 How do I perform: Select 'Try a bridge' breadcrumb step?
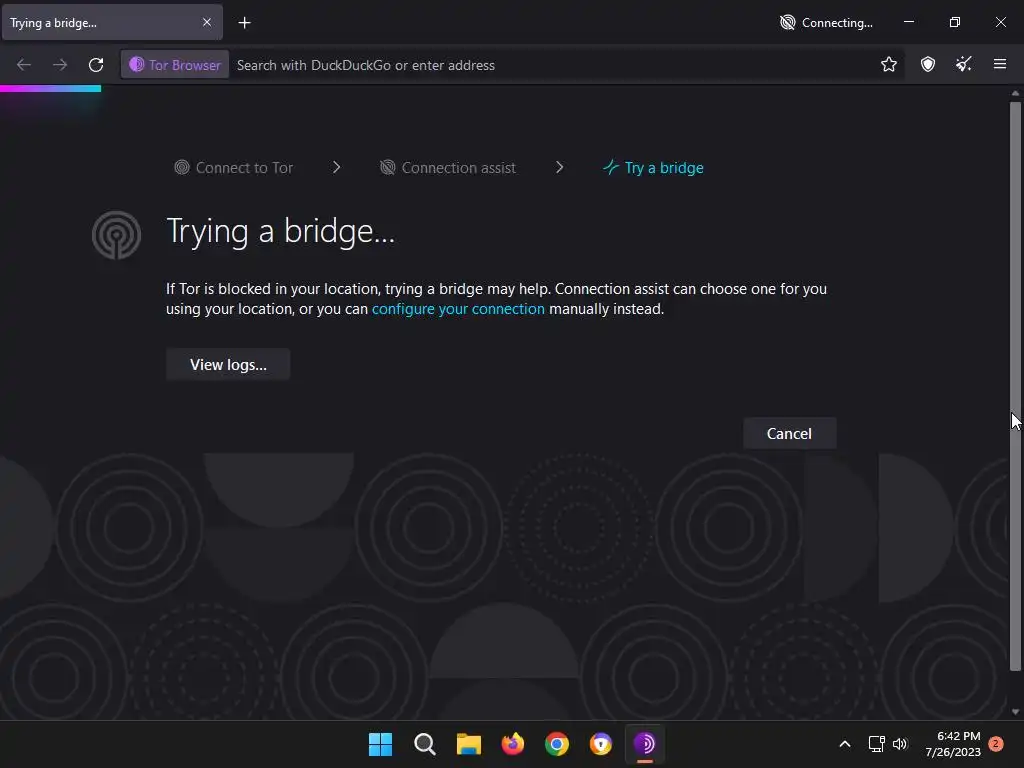(x=653, y=168)
